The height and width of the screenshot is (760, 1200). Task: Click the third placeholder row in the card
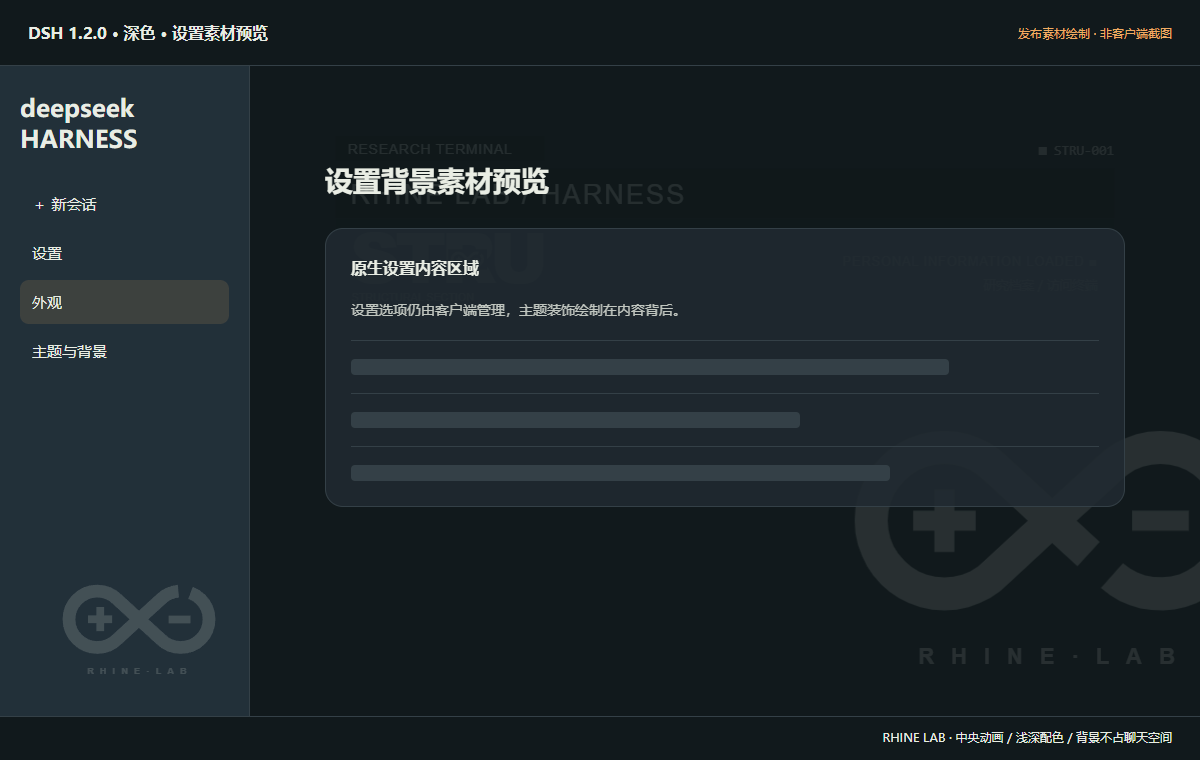pyautogui.click(x=620, y=473)
